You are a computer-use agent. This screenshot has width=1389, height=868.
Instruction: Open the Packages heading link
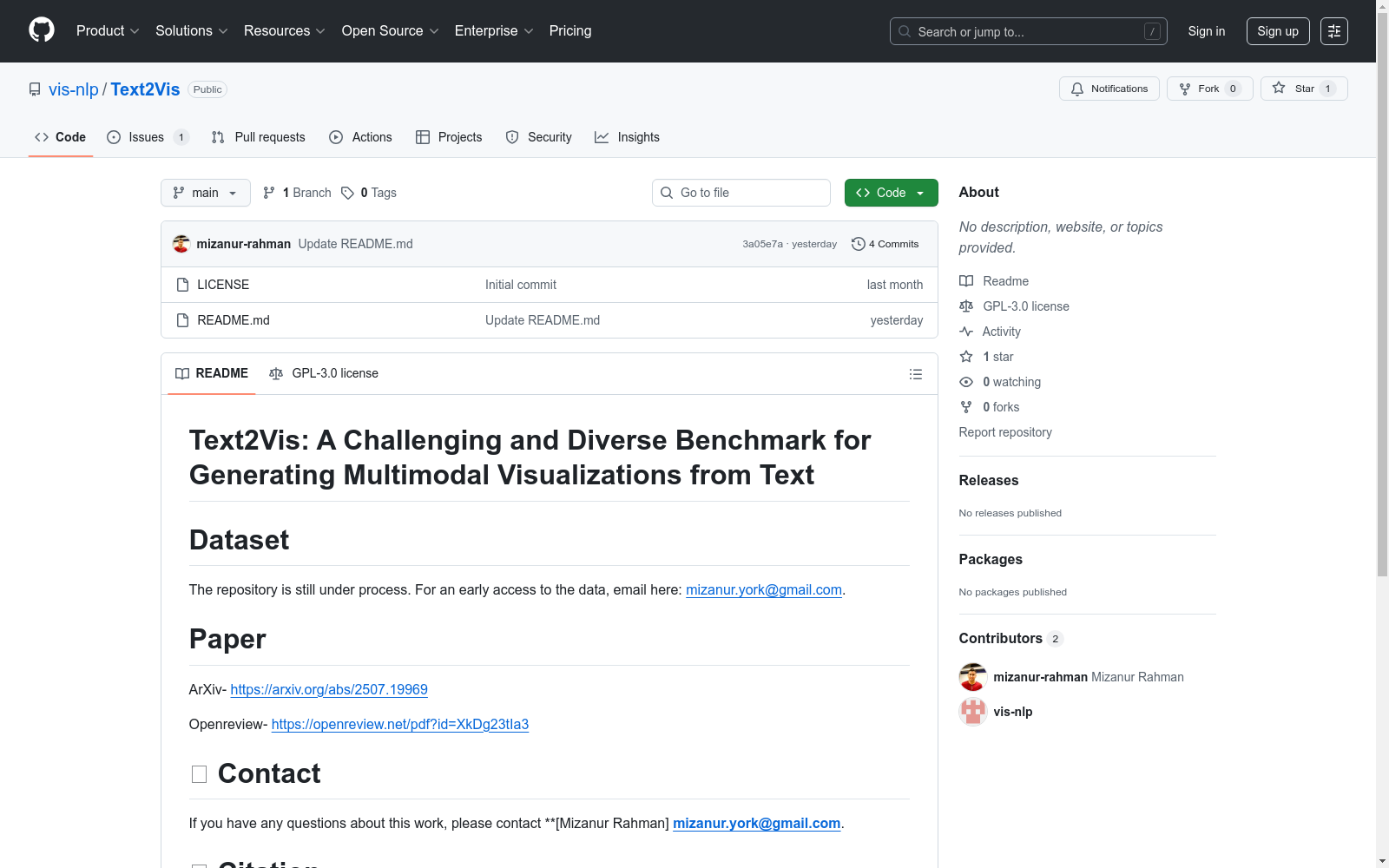click(x=991, y=560)
